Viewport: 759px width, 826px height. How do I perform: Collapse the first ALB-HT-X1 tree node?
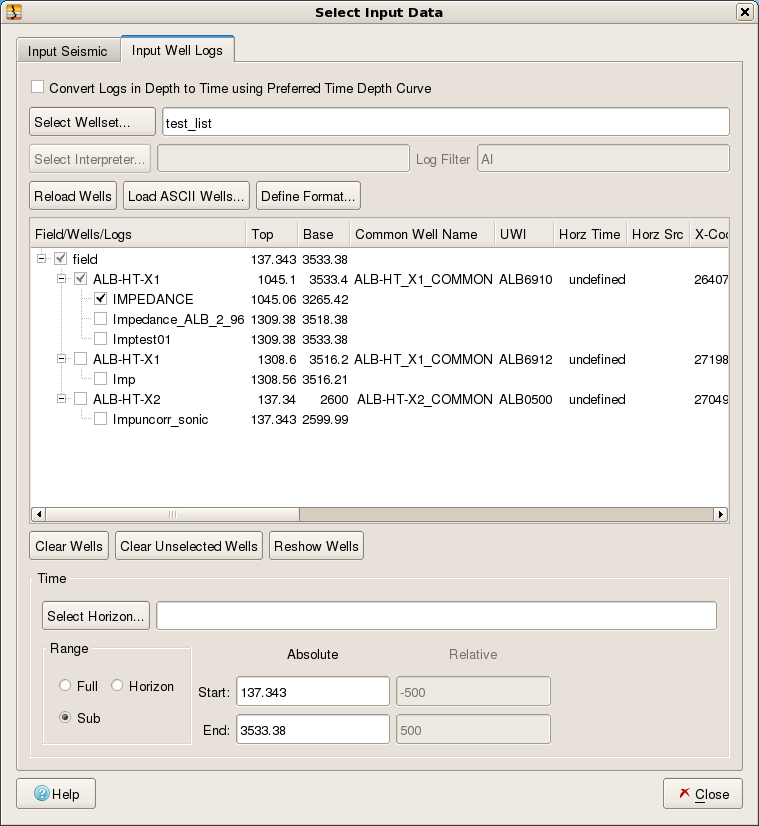point(61,279)
